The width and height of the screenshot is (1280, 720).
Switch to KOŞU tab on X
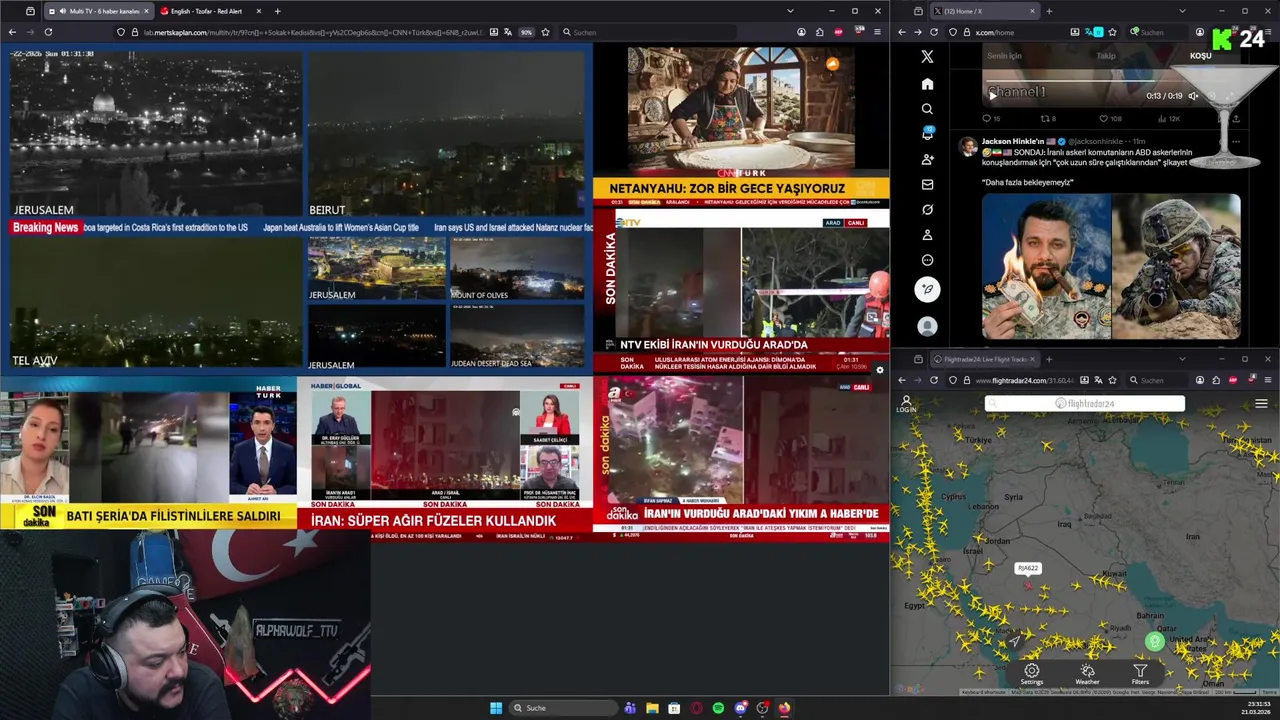pos(1200,56)
